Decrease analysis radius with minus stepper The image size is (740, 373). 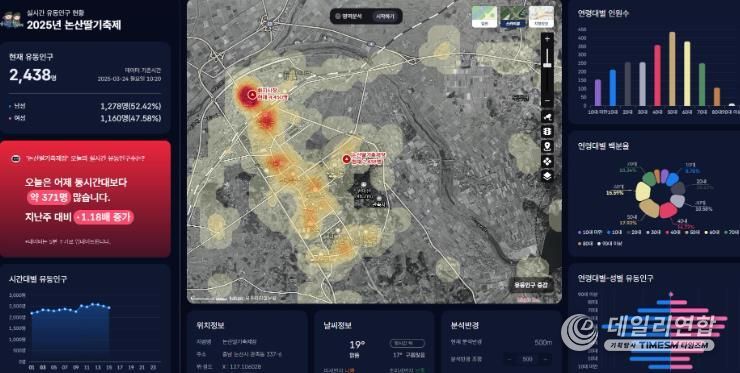click(510, 359)
